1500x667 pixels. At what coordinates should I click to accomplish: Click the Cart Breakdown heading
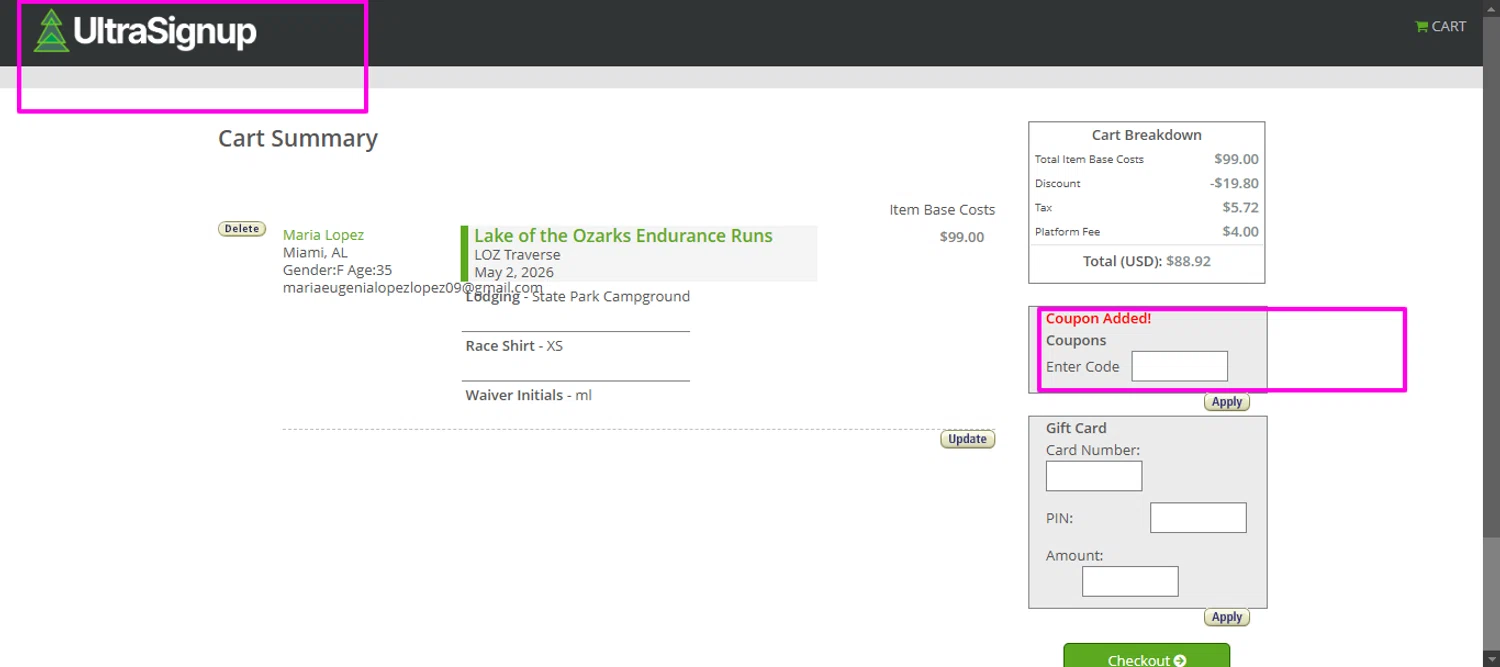click(x=1146, y=135)
